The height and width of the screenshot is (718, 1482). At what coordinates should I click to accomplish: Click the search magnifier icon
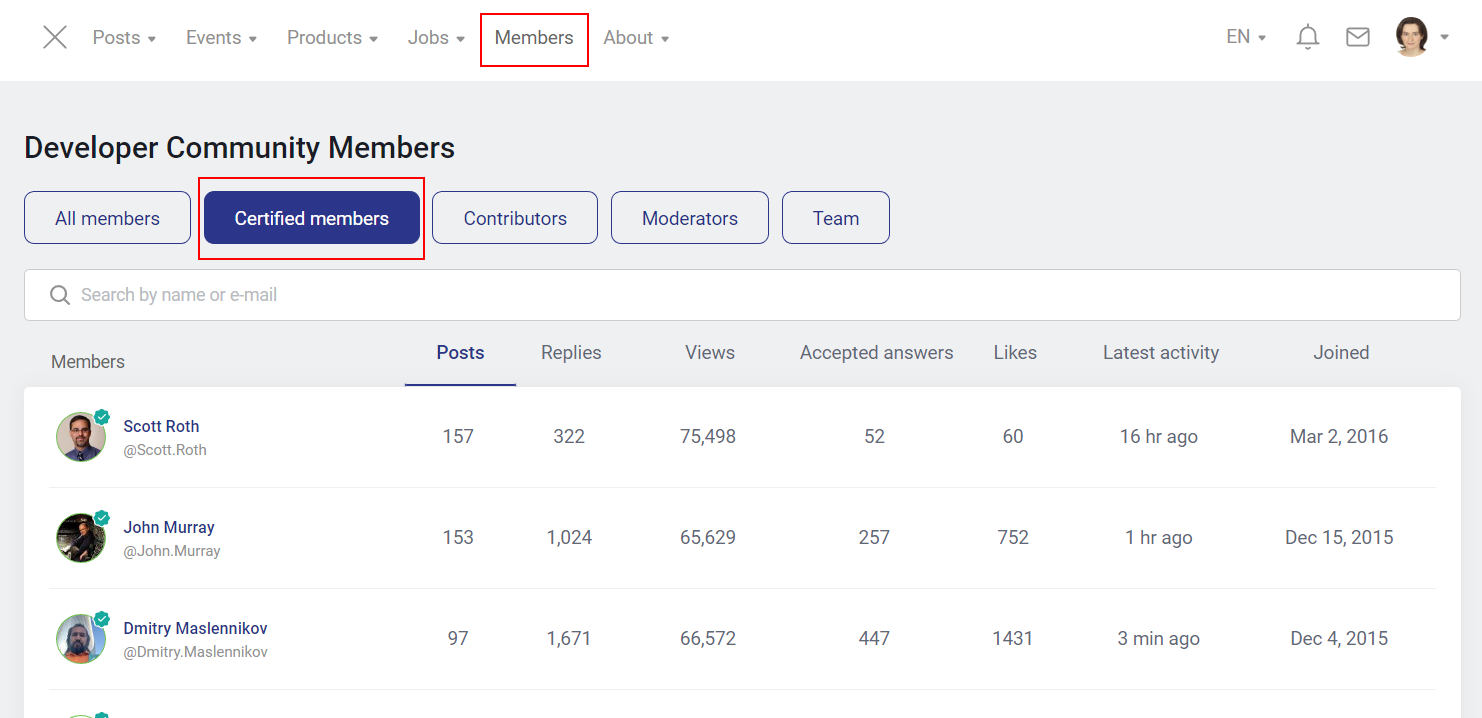(x=60, y=295)
